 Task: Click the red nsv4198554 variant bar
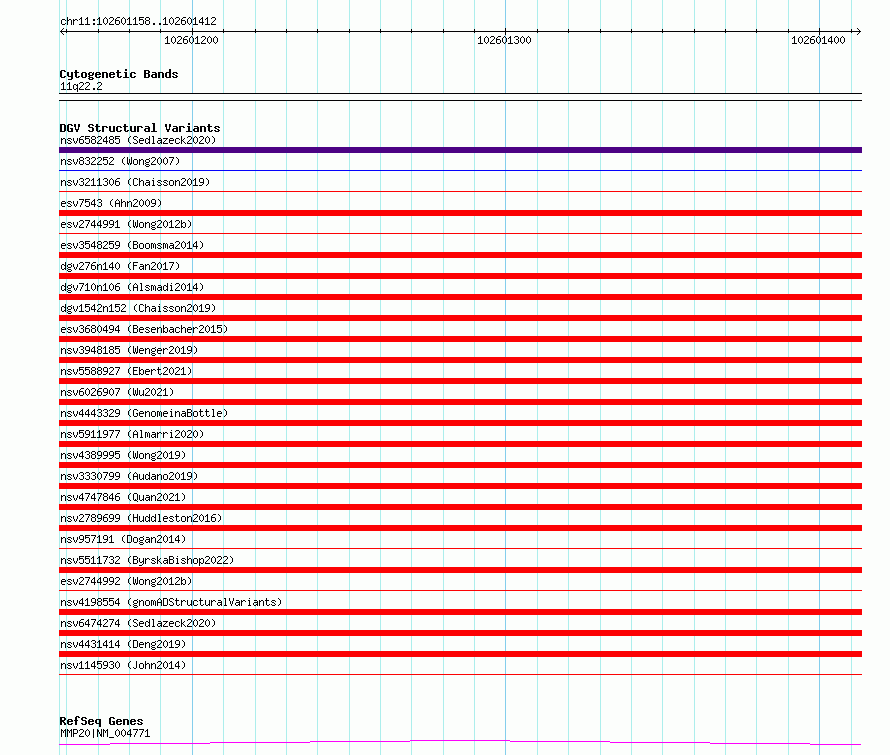coord(460,612)
